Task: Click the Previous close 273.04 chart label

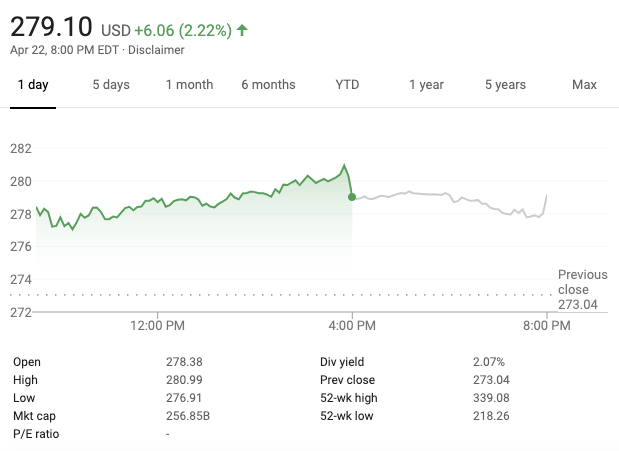Action: point(582,289)
